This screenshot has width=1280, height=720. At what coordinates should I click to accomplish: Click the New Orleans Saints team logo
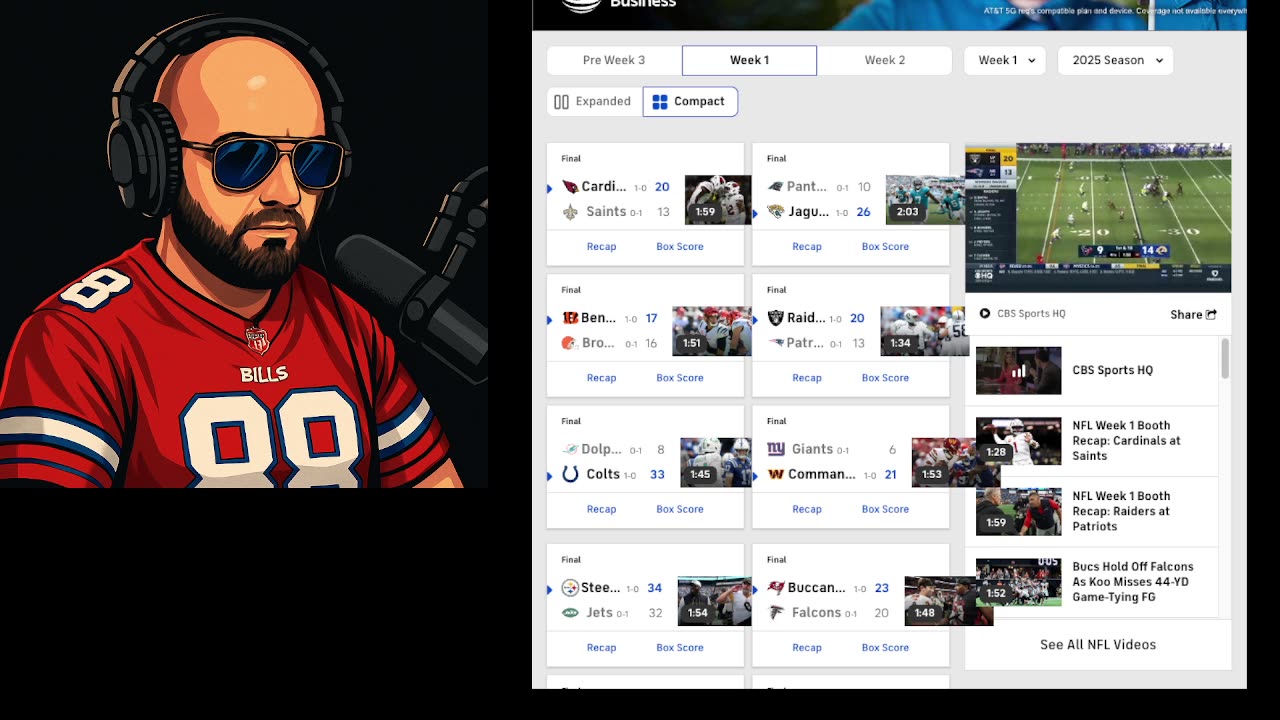pos(570,212)
